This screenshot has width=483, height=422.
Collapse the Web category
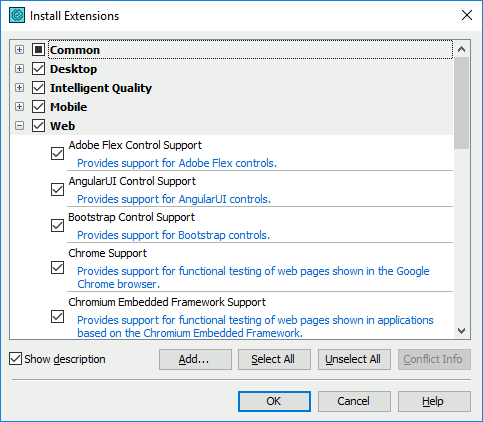[20, 126]
